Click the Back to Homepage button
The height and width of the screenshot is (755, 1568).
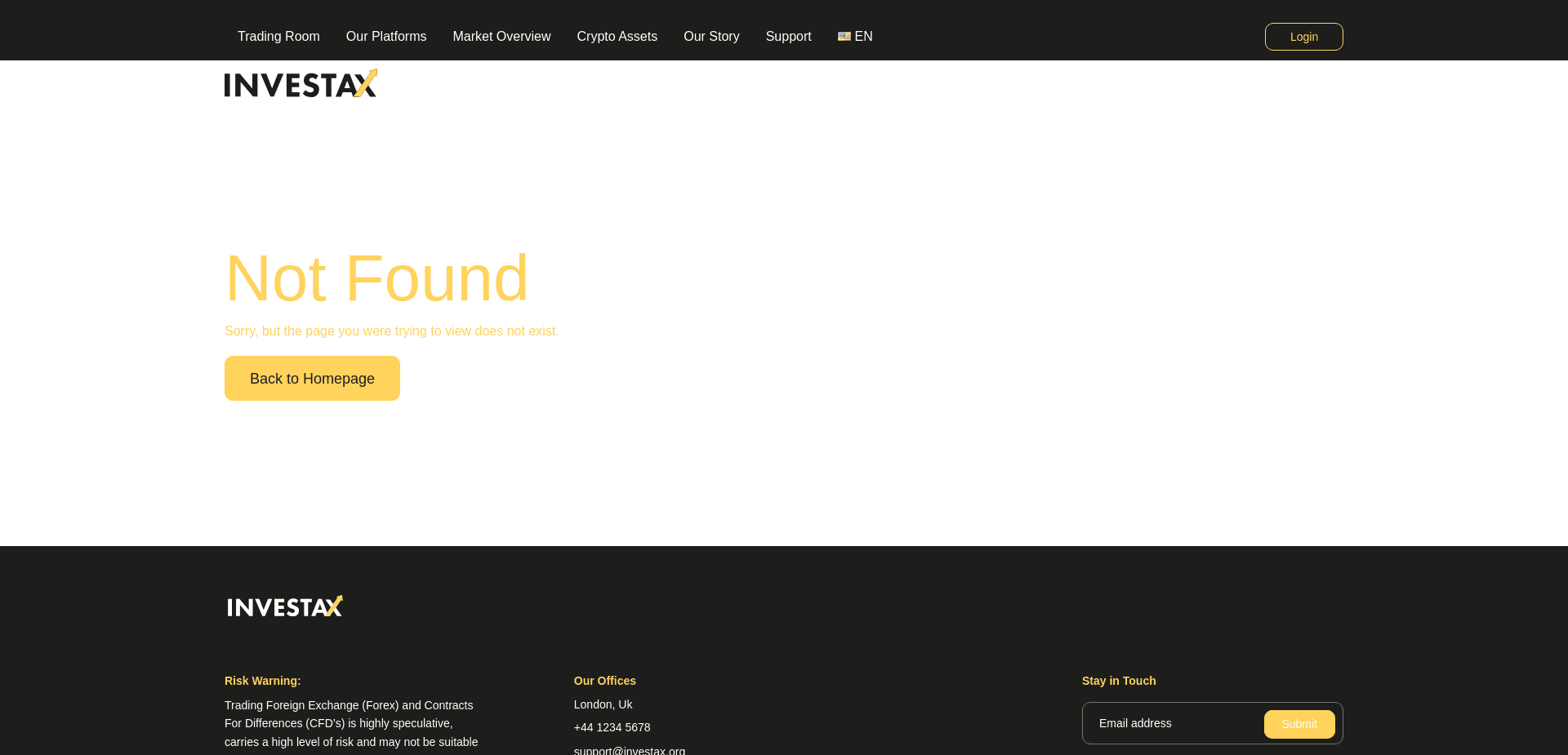pos(312,379)
